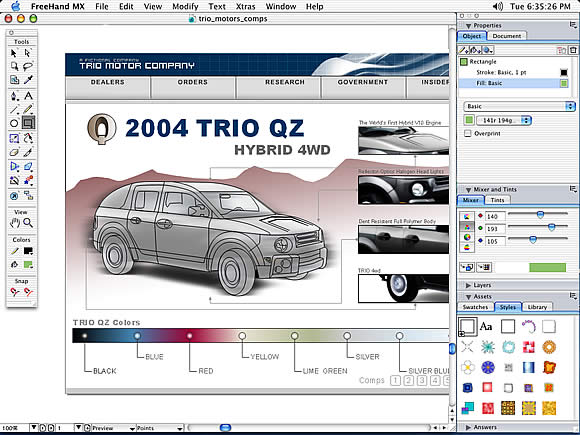The height and width of the screenshot is (435, 580).
Task: Click the ORDERS navigation button
Action: [x=193, y=87]
